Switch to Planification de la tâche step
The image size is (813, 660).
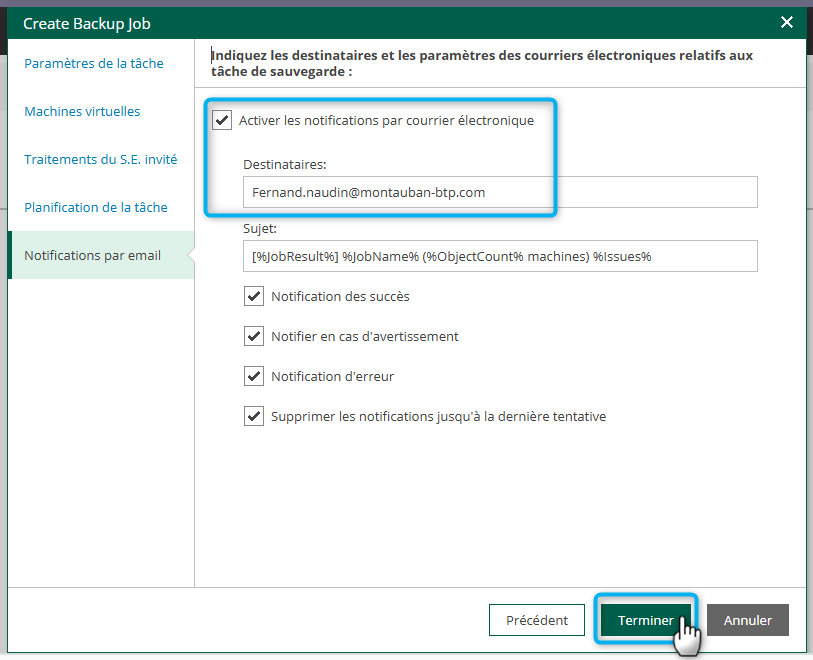tap(96, 207)
